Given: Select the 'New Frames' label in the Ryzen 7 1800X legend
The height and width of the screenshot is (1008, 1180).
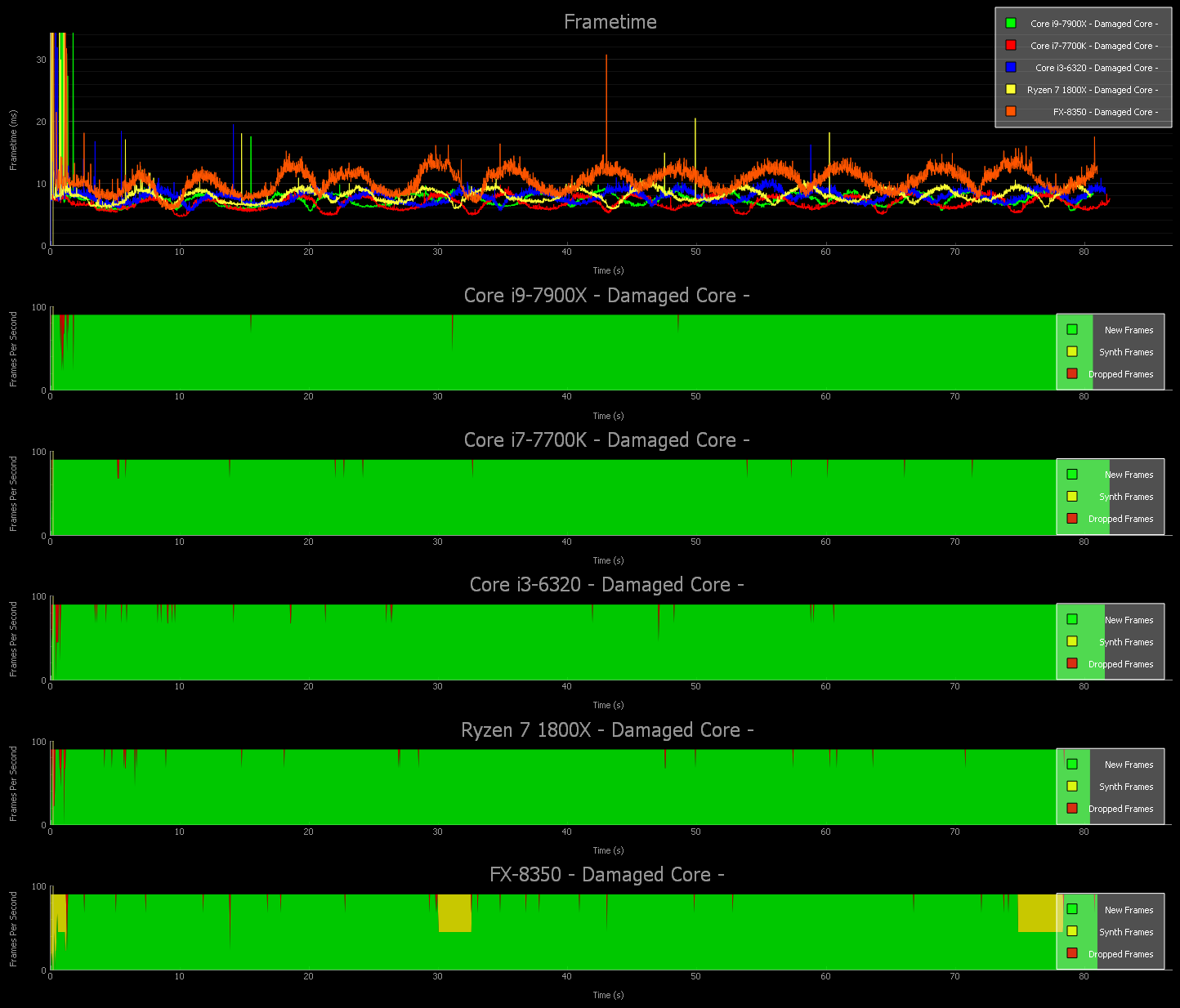Looking at the screenshot, I should pos(1129,765).
